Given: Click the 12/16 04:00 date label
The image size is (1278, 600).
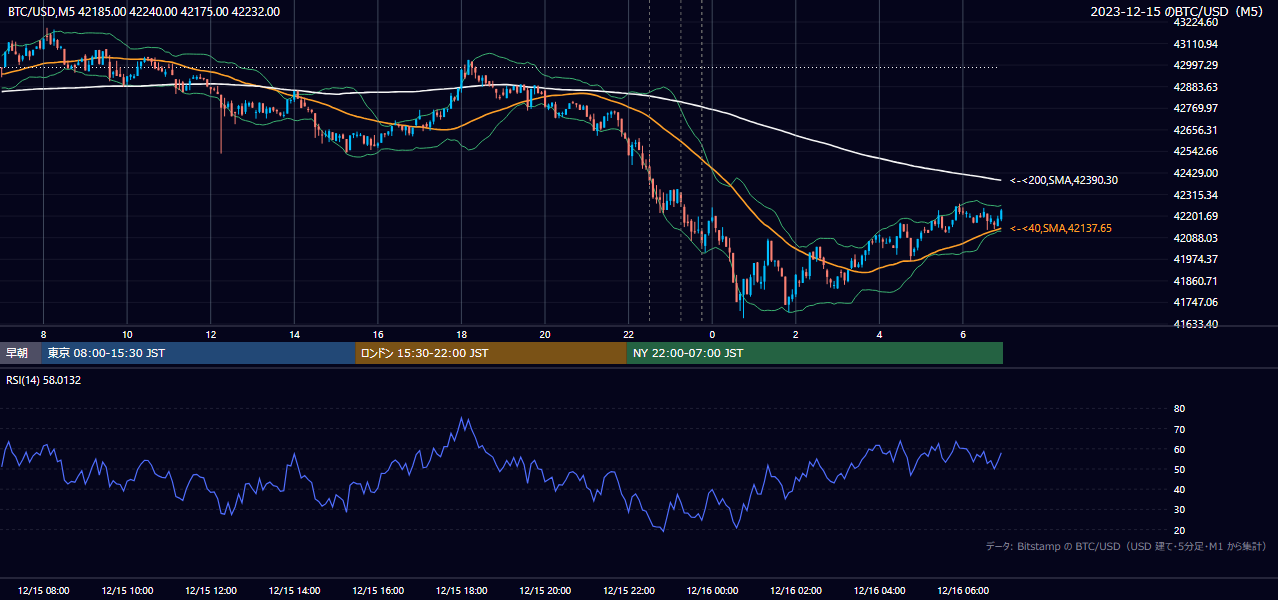Looking at the screenshot, I should (879, 591).
